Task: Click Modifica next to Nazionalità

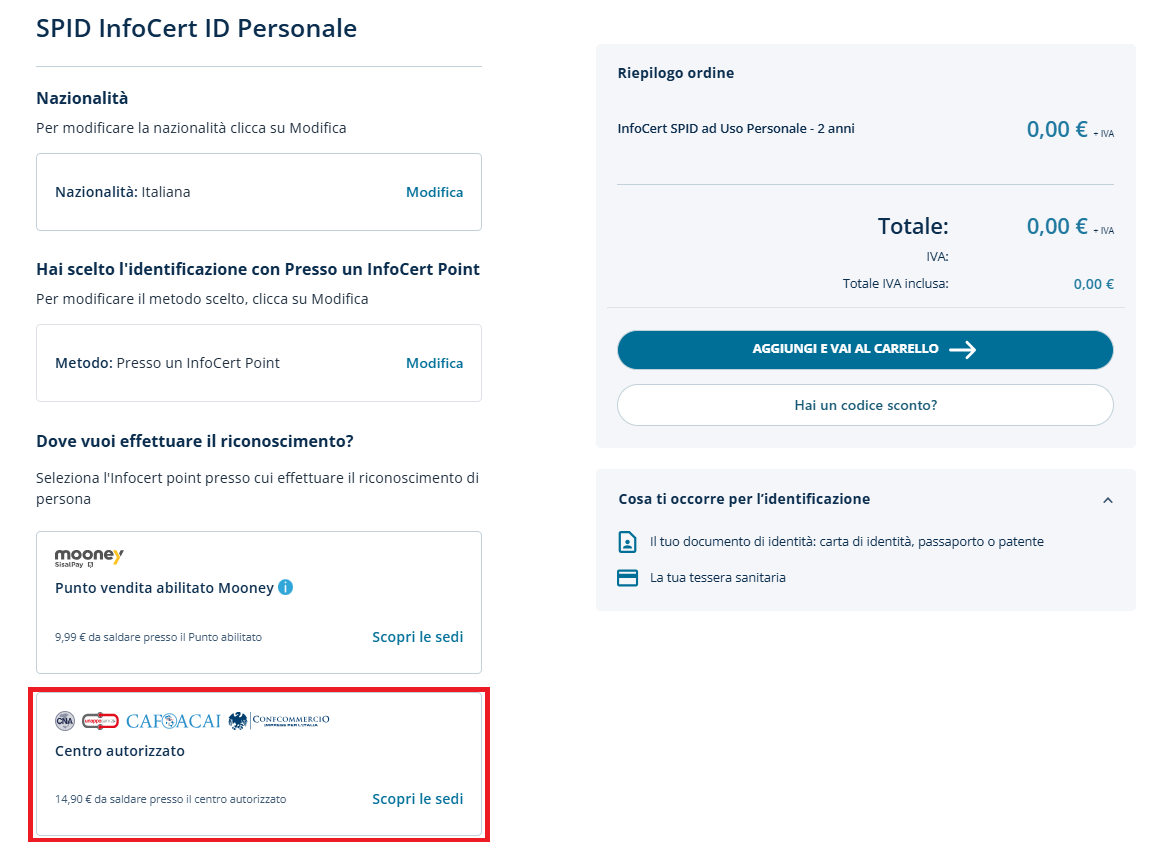Action: tap(434, 192)
